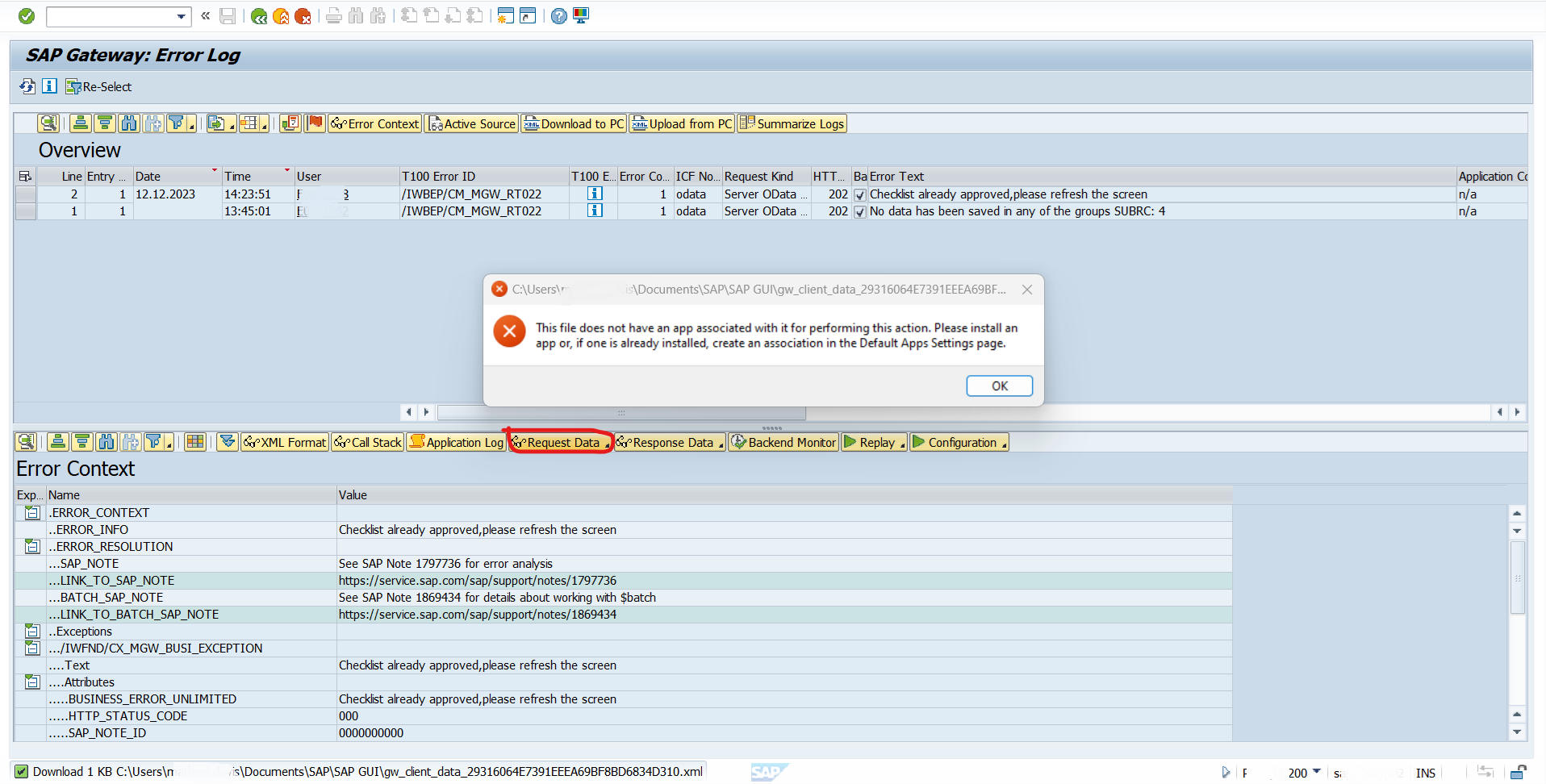Toggle the Ba checkbox in the 14:23:51 row
The width and height of the screenshot is (1546, 784).
coord(859,194)
